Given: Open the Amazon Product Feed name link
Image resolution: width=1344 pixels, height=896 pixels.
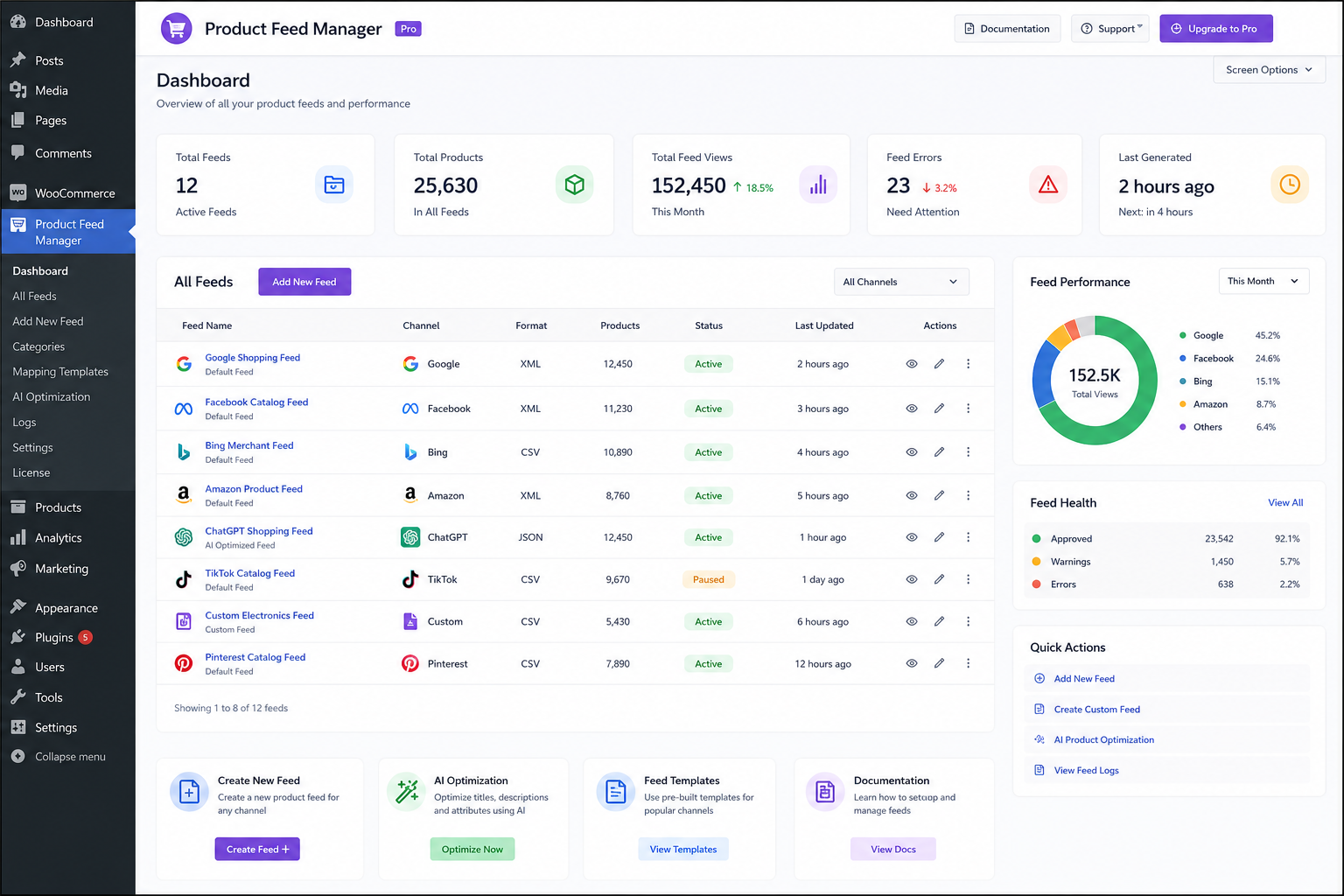Looking at the screenshot, I should [x=254, y=489].
